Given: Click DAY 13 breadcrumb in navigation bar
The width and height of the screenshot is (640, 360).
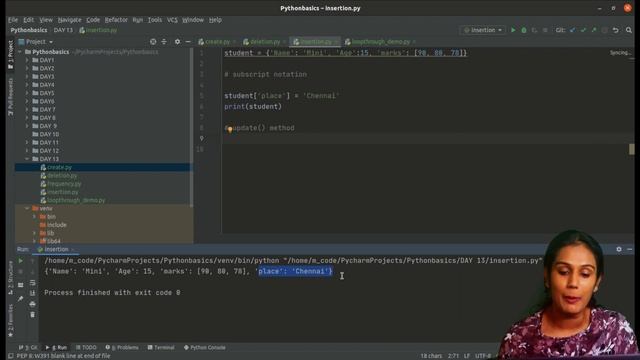Looking at the screenshot, I should point(63,30).
